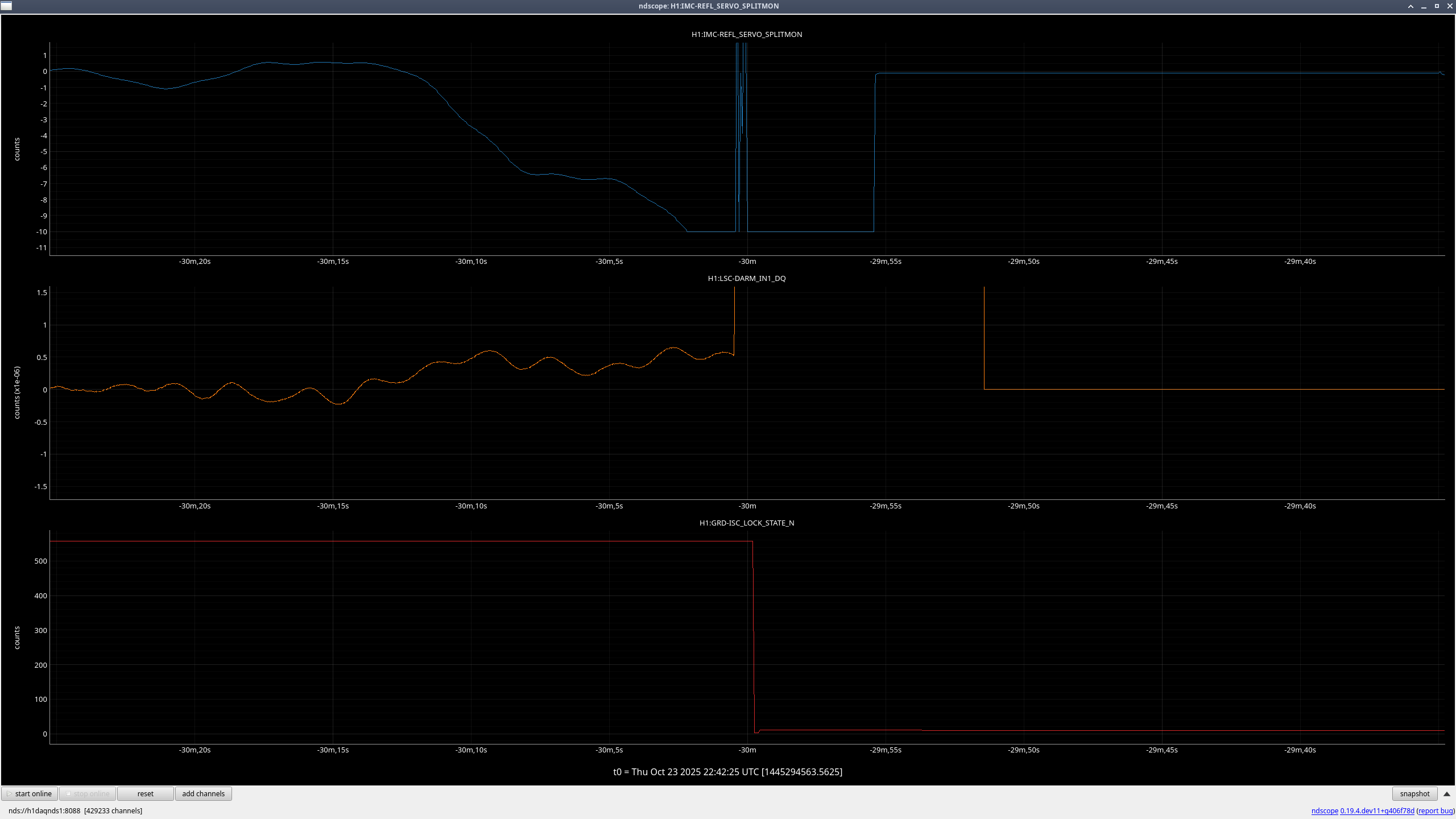
Task: Click the H1:LSC-DARM_IN1_DQ plot title
Action: 746,278
